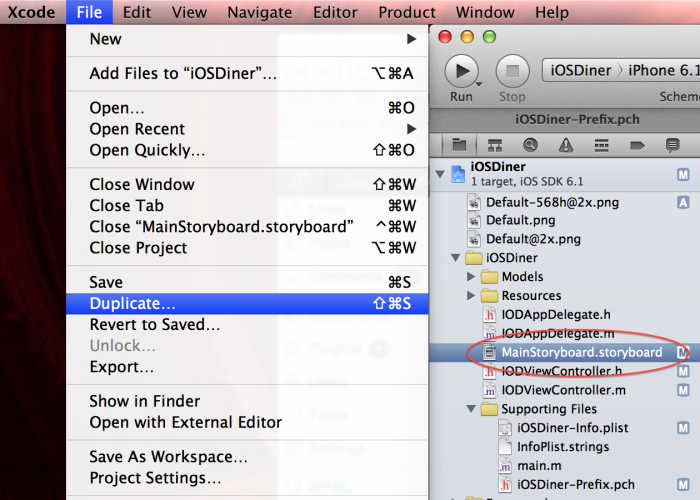Open the Project navigator folder icon
700x500 pixels.
pos(459,145)
